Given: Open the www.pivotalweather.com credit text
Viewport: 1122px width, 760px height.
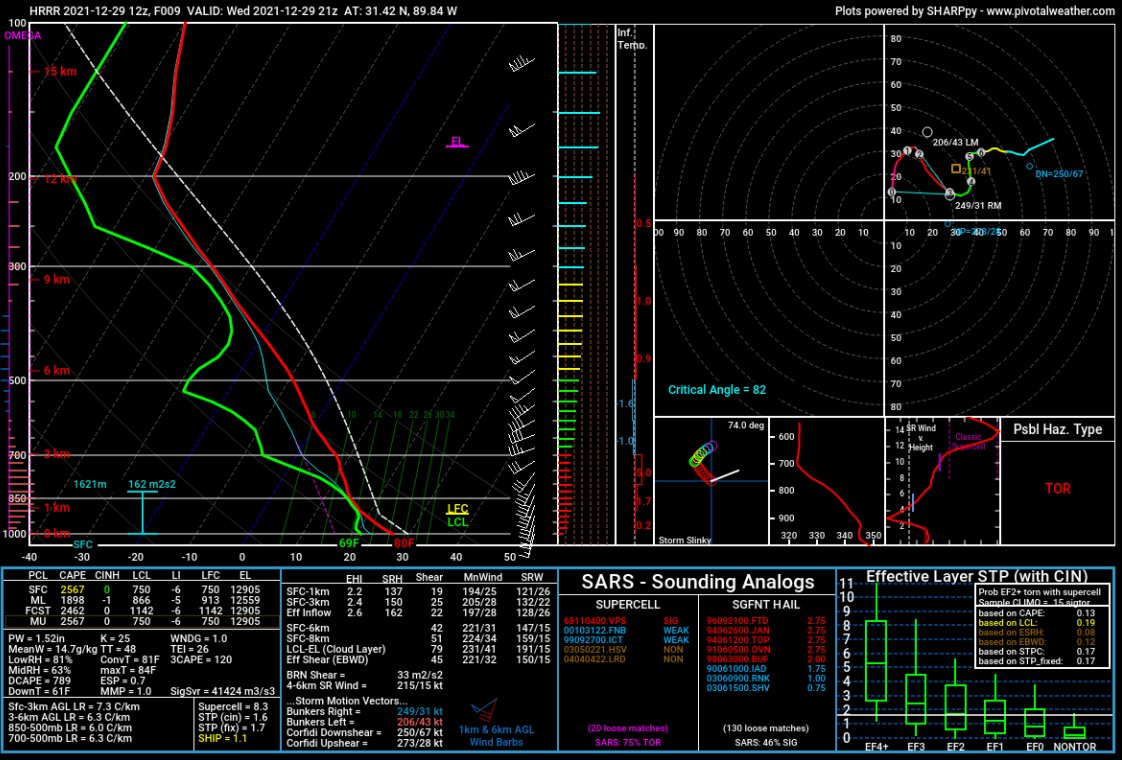Looking at the screenshot, I should pos(1050,11).
